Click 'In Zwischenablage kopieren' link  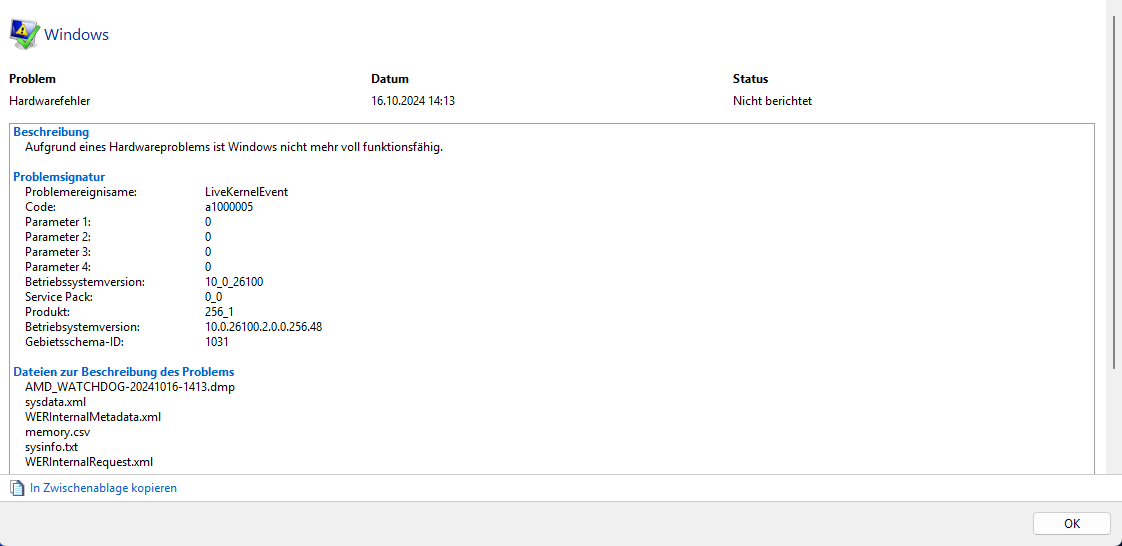pos(103,488)
